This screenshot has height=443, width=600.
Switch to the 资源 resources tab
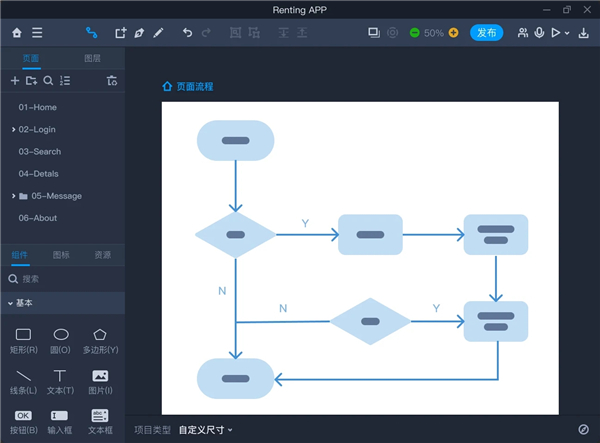103,255
